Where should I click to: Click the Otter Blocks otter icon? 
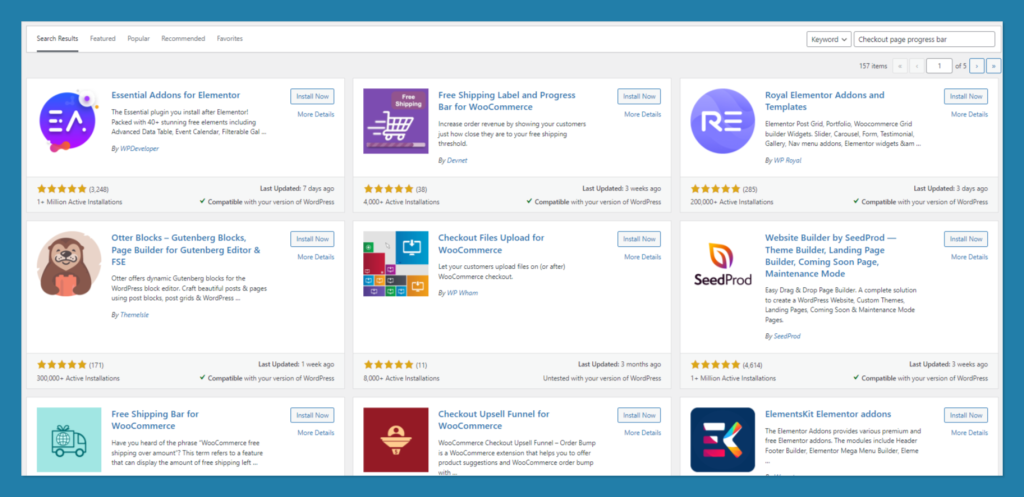click(x=69, y=264)
